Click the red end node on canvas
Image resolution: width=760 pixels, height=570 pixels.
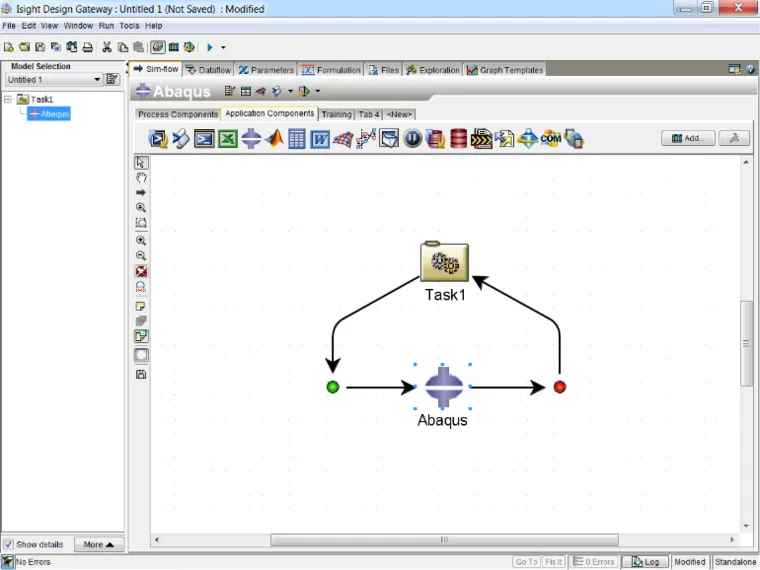[559, 387]
